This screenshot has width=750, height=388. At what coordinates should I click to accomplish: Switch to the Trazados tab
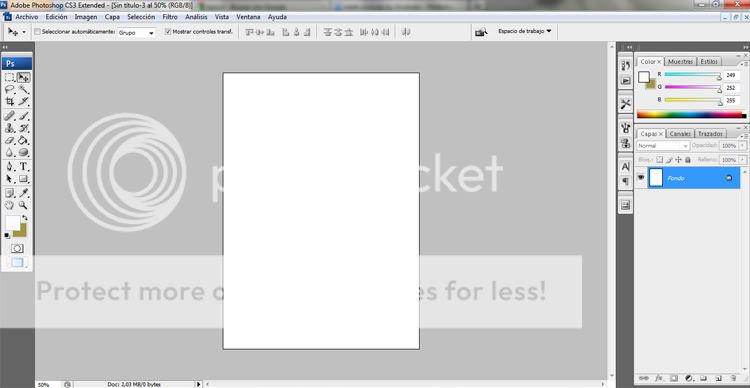[x=710, y=134]
